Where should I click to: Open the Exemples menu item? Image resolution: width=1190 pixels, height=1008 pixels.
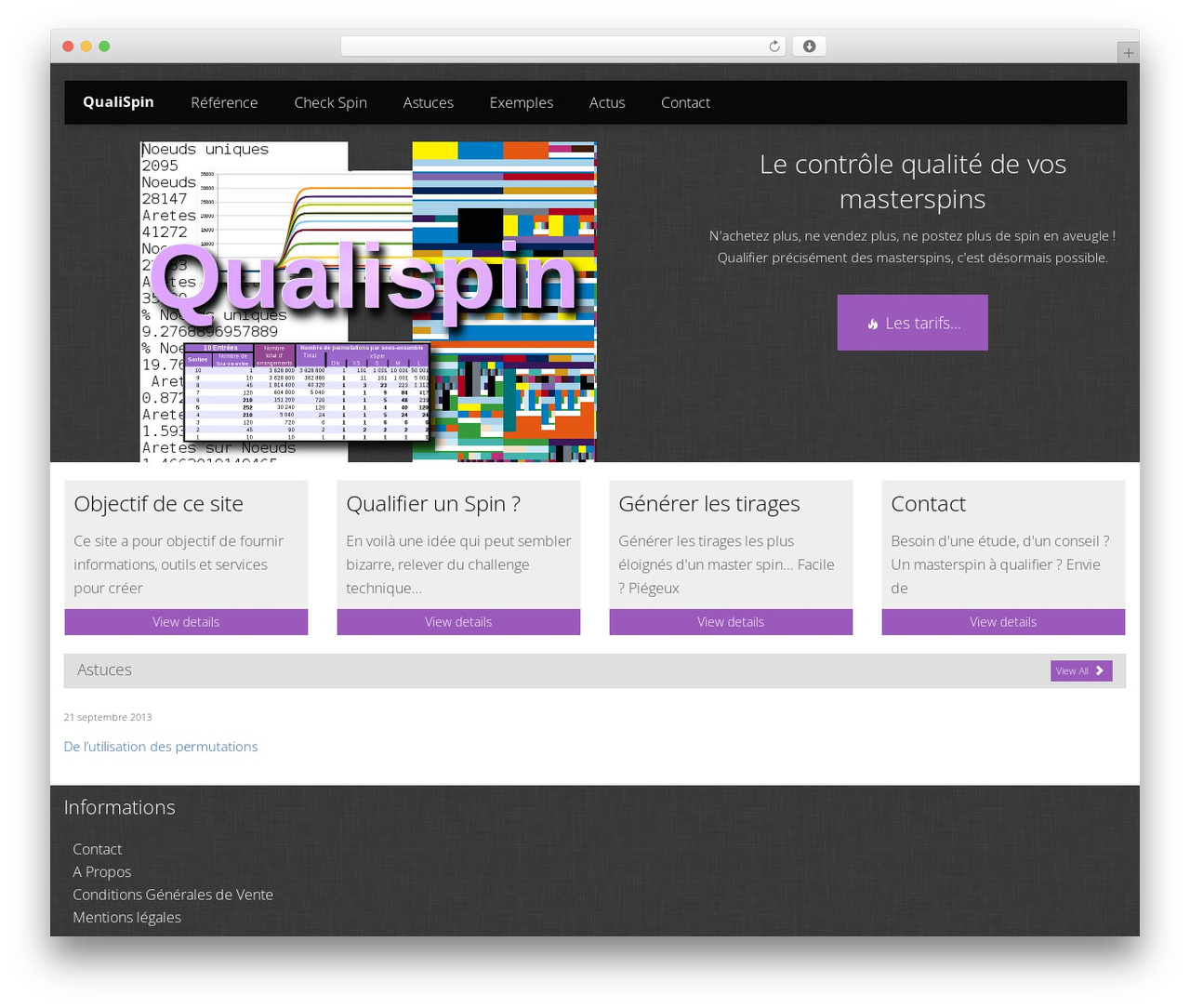coord(521,102)
